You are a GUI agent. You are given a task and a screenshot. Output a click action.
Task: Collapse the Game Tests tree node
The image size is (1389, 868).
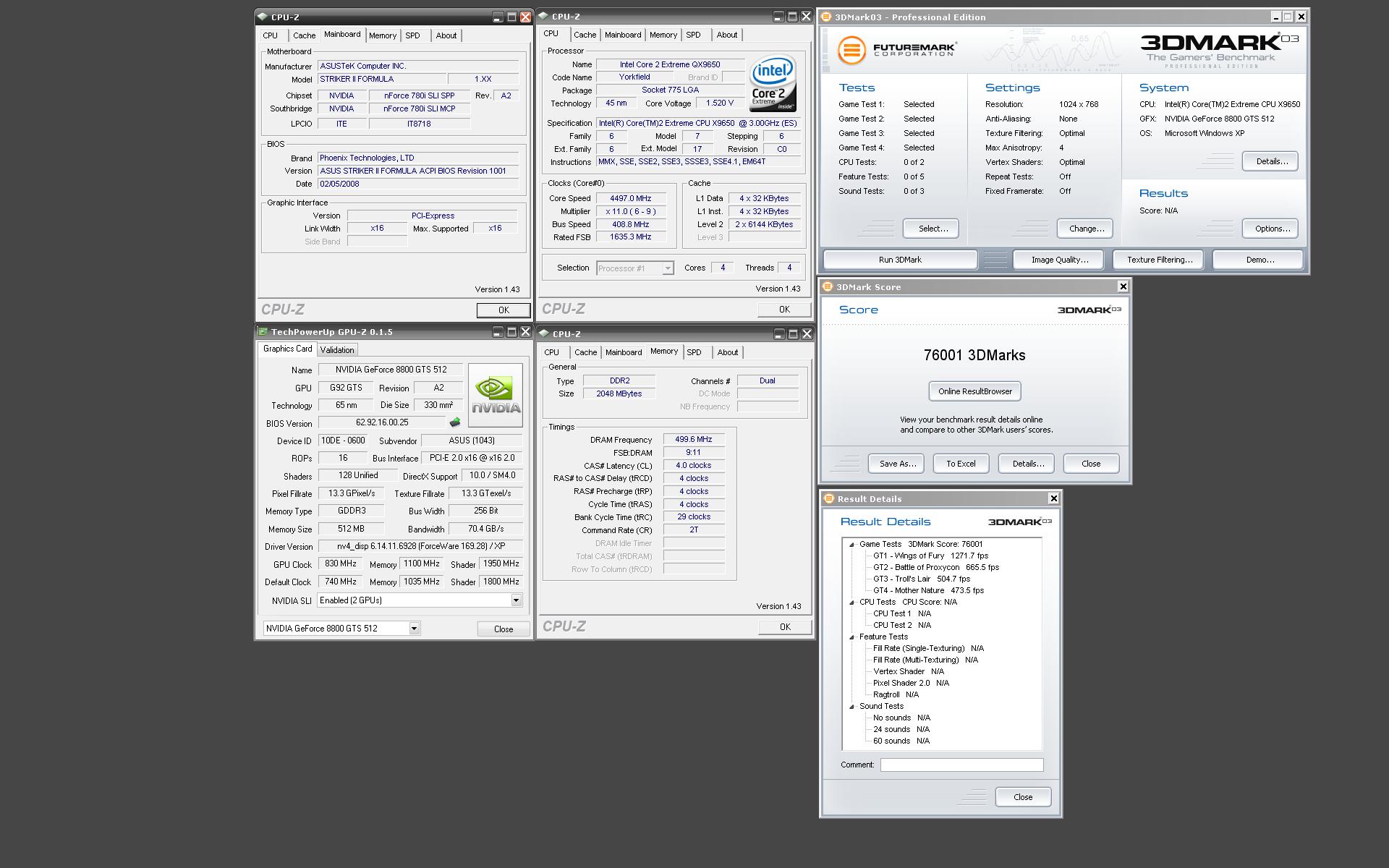[851, 544]
